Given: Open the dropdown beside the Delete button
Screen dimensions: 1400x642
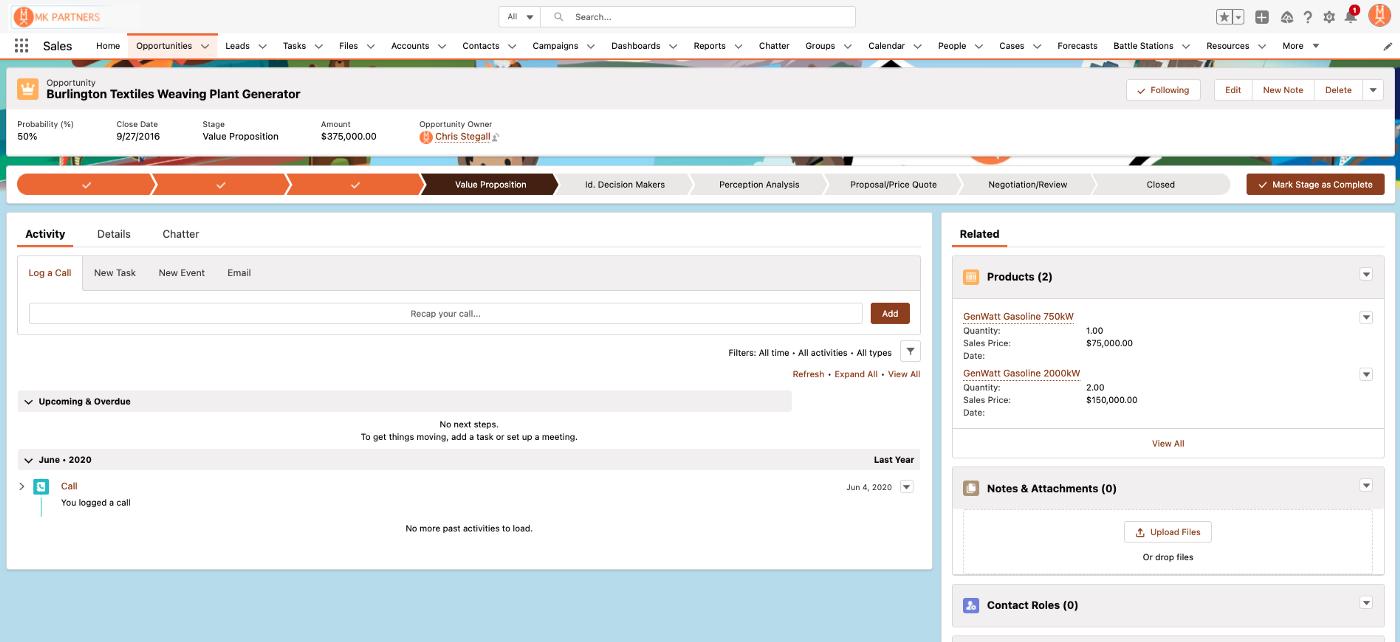Looking at the screenshot, I should click(x=1373, y=90).
